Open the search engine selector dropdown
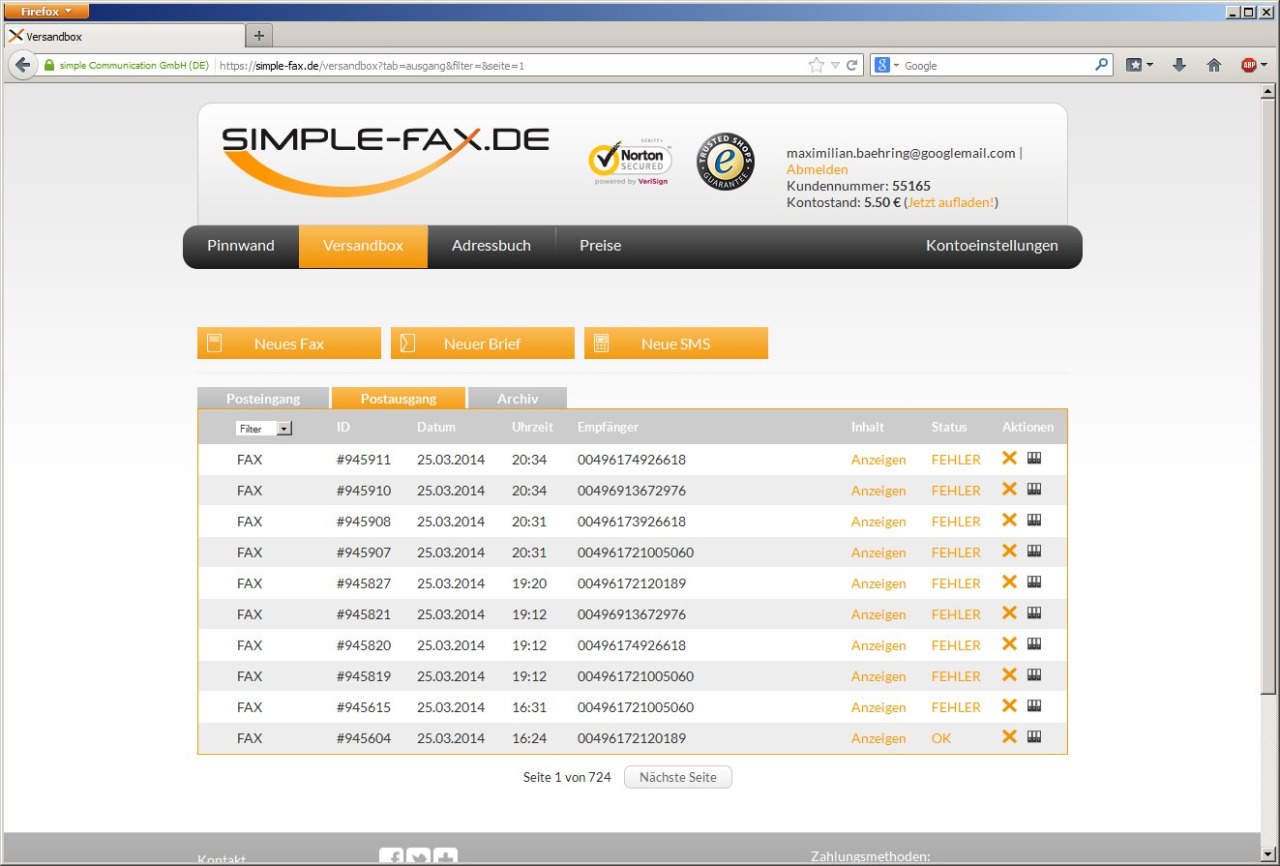The height and width of the screenshot is (866, 1280). (886, 65)
